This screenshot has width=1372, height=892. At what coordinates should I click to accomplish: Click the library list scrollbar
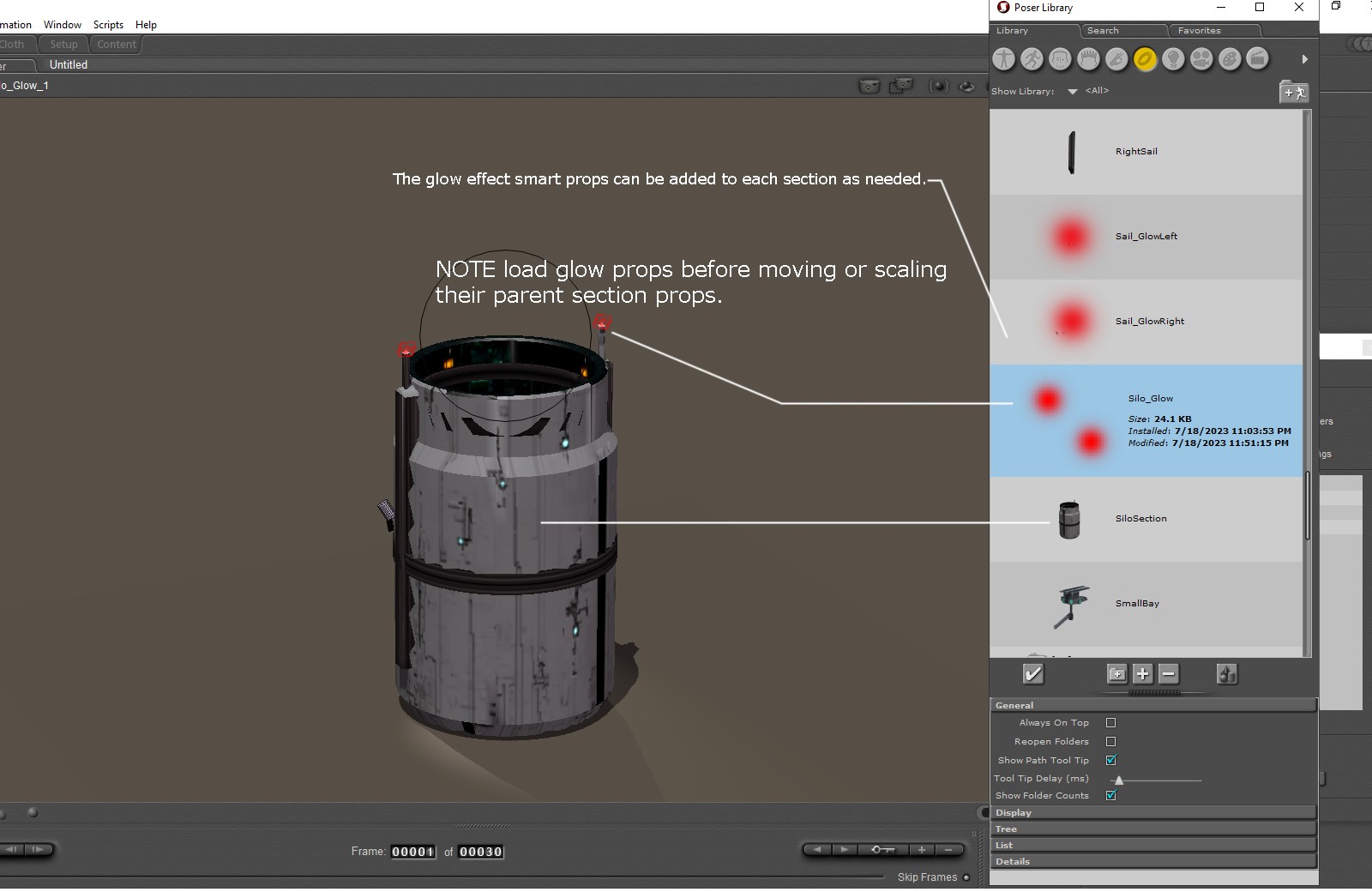point(1308,506)
